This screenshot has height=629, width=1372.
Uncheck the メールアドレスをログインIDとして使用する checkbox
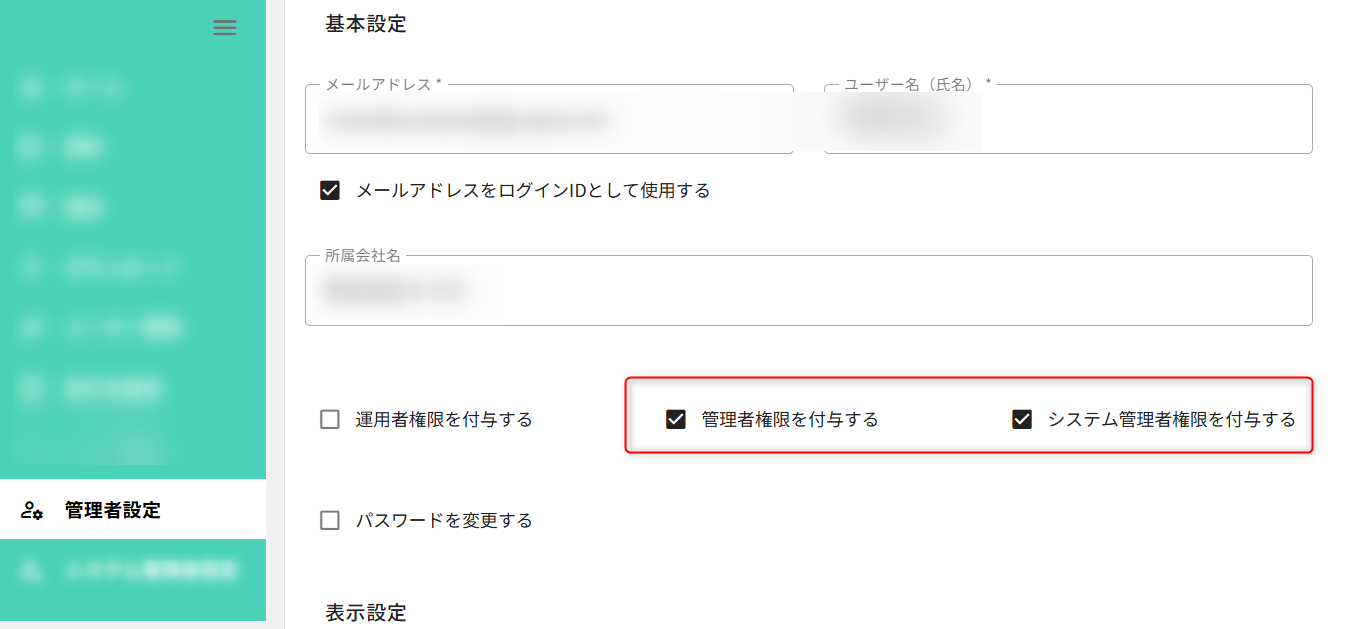click(x=330, y=190)
